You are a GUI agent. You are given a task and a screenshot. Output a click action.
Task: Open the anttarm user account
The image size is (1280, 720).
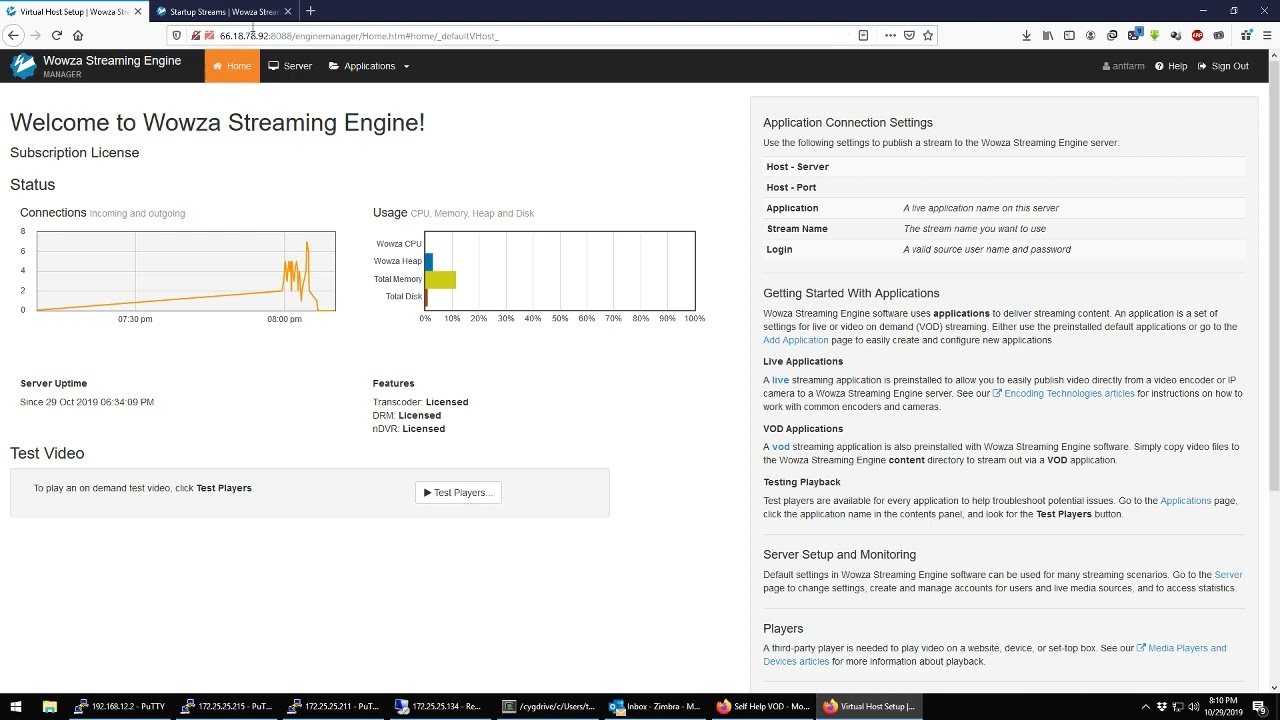pos(1123,66)
